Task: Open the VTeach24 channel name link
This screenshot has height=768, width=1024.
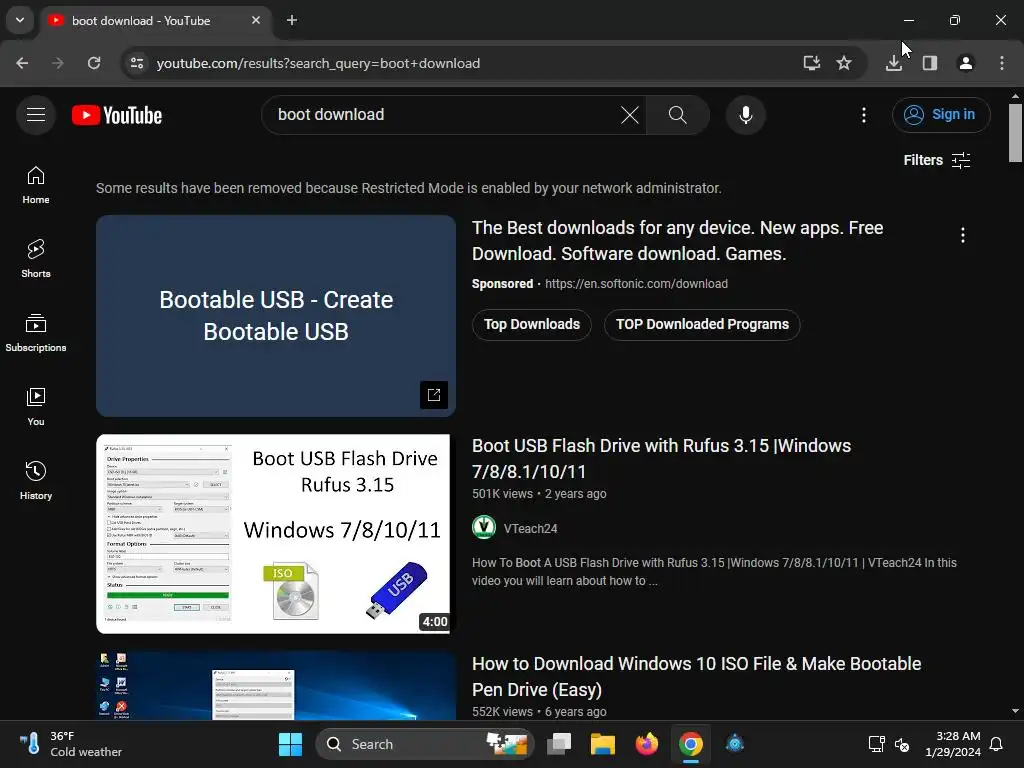Action: pos(530,528)
